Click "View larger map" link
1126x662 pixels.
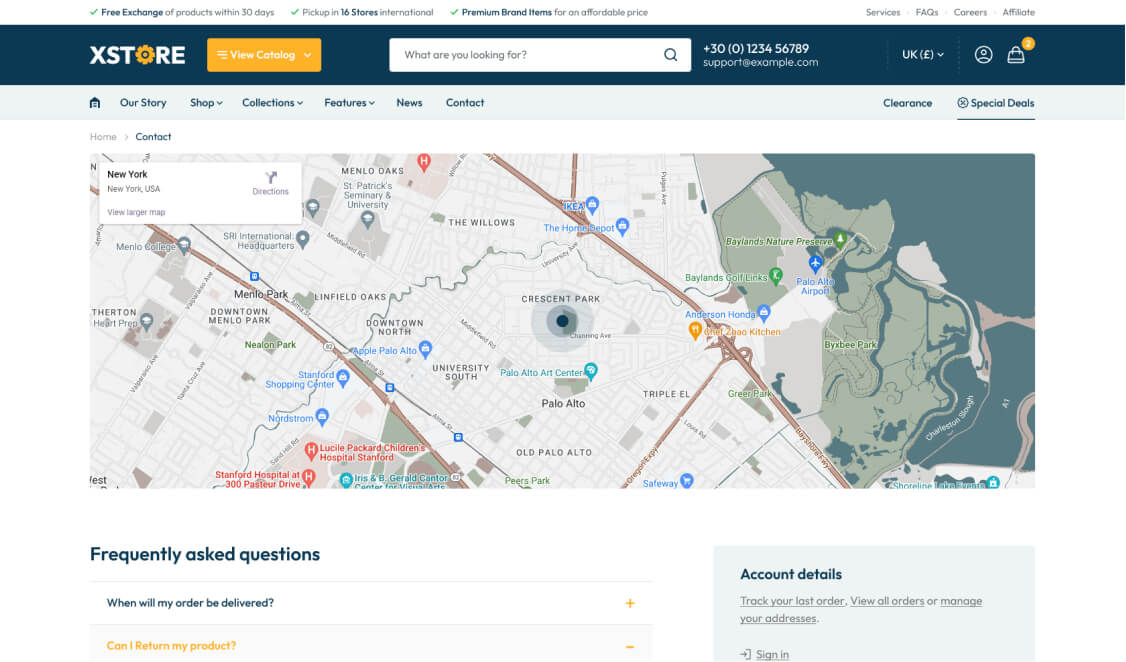(x=136, y=212)
